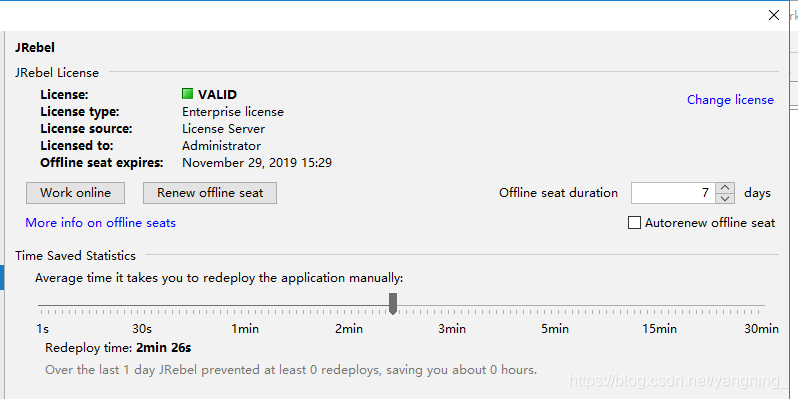Click the 1s slider label
Viewport: 798px width, 399px height.
pos(43,329)
